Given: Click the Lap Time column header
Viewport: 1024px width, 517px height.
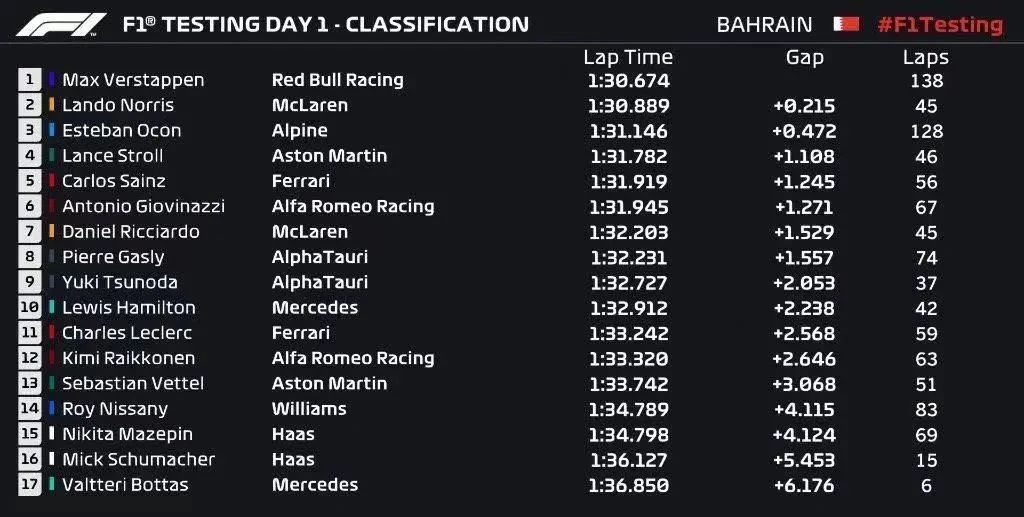Looking at the screenshot, I should point(628,57).
